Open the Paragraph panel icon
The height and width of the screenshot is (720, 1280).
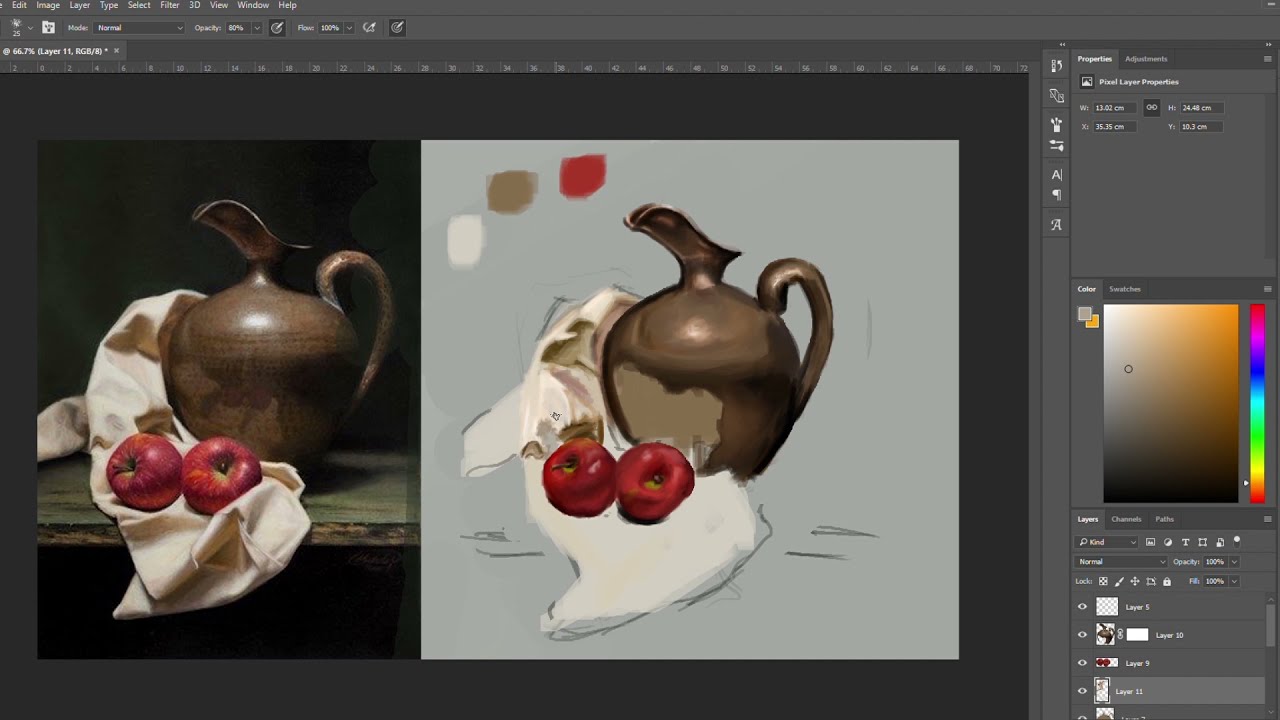pyautogui.click(x=1056, y=195)
